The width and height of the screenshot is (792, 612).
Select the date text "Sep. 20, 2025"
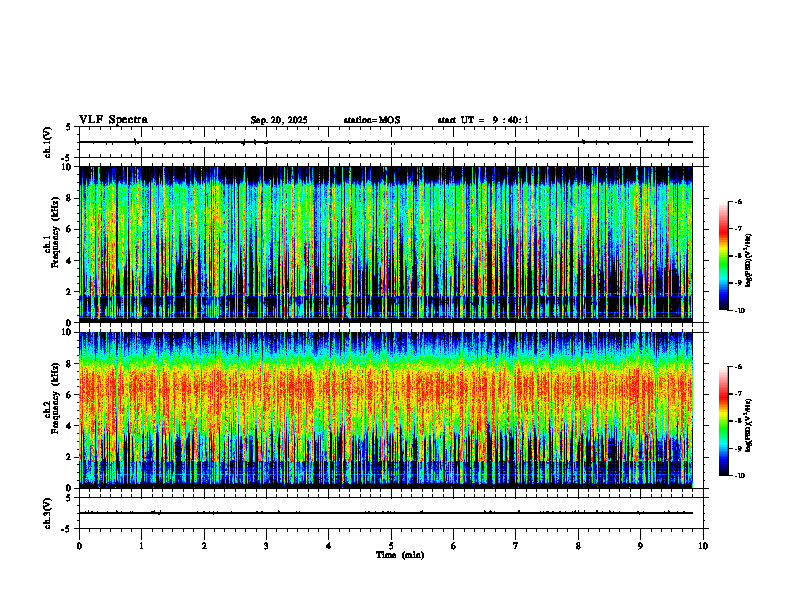[279, 120]
